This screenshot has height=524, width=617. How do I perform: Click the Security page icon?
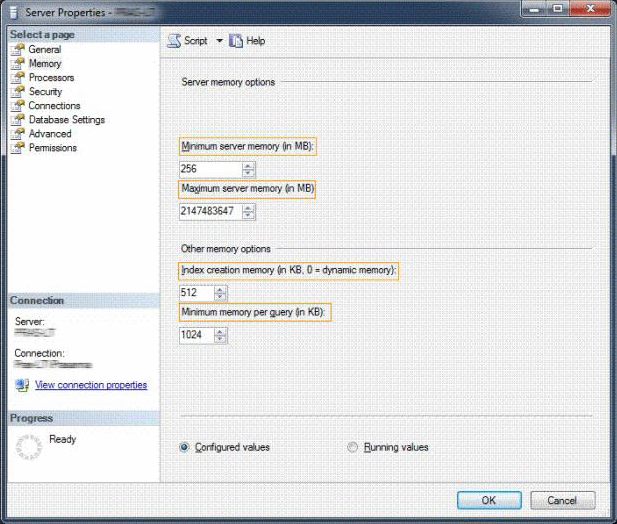pos(17,91)
